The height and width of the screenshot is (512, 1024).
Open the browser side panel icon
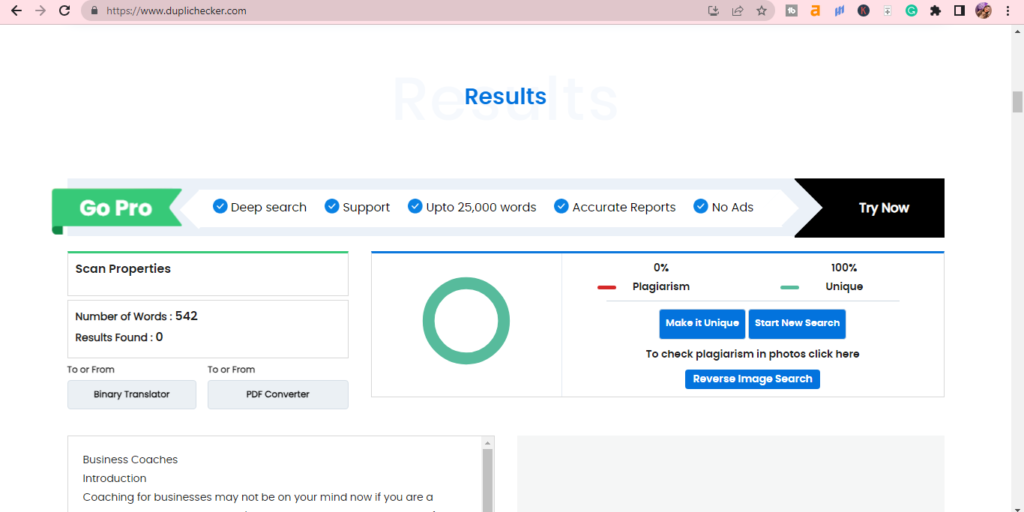pyautogui.click(x=959, y=11)
